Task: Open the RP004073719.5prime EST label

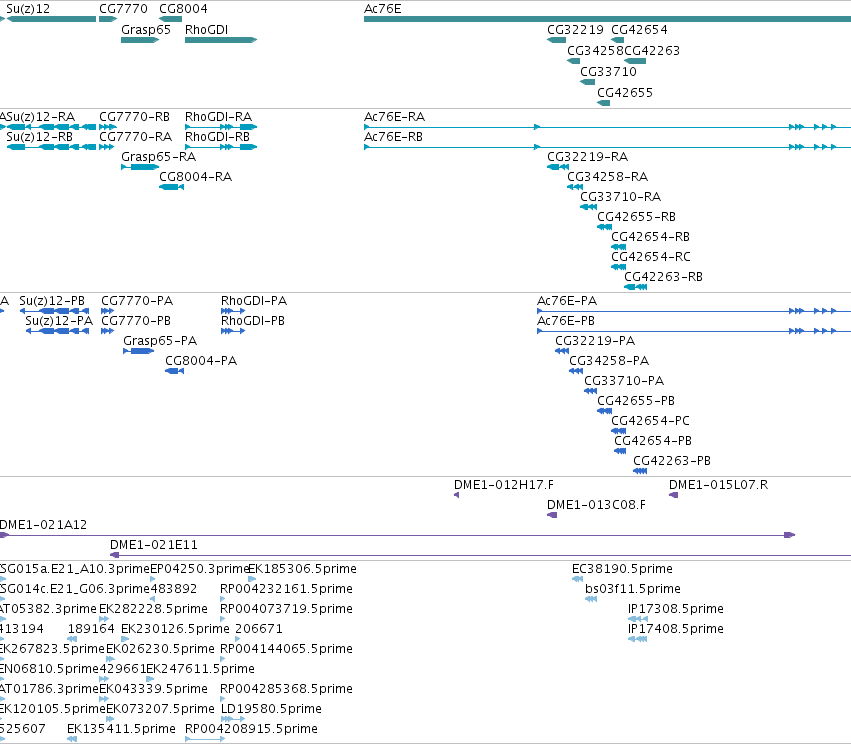Action: click(x=287, y=609)
